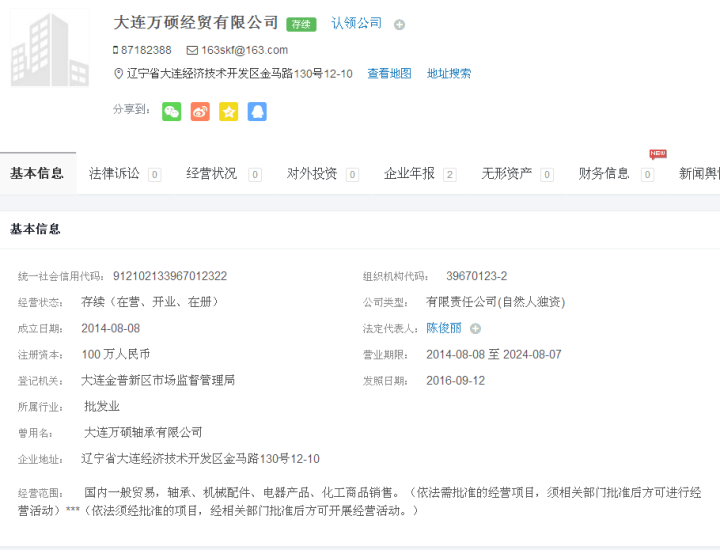Open the 查看地图 link
The image size is (720, 550).
click(389, 74)
